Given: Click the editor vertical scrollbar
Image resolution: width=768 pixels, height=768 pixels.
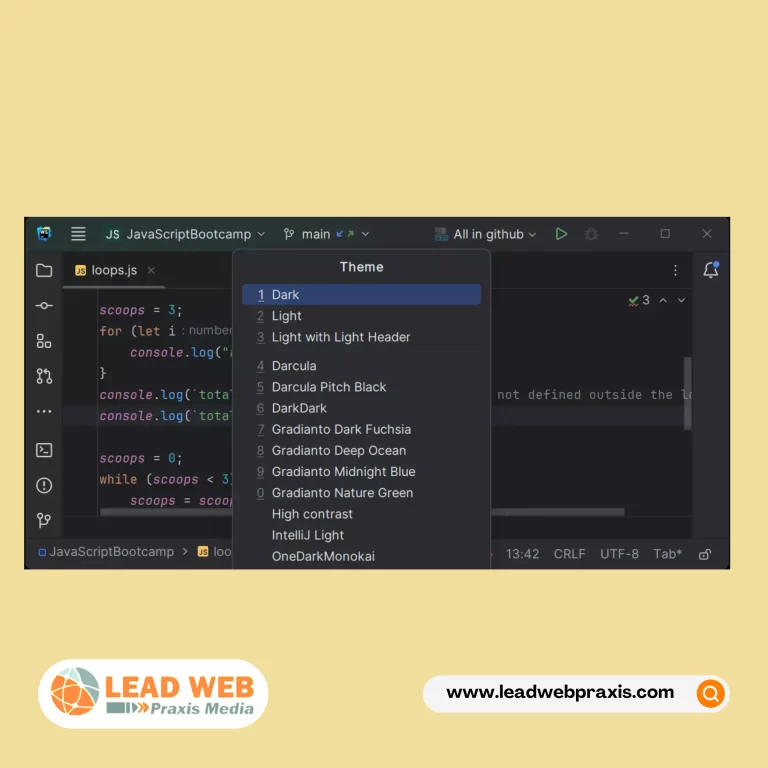Looking at the screenshot, I should point(688,393).
